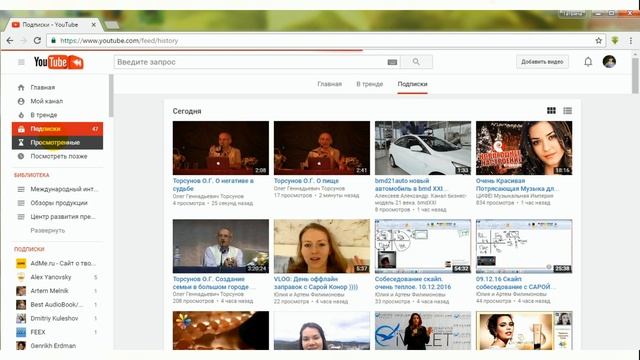Screen dimensions: 640x360
Task: Click the page vertical scrollbar
Action: 635,76
